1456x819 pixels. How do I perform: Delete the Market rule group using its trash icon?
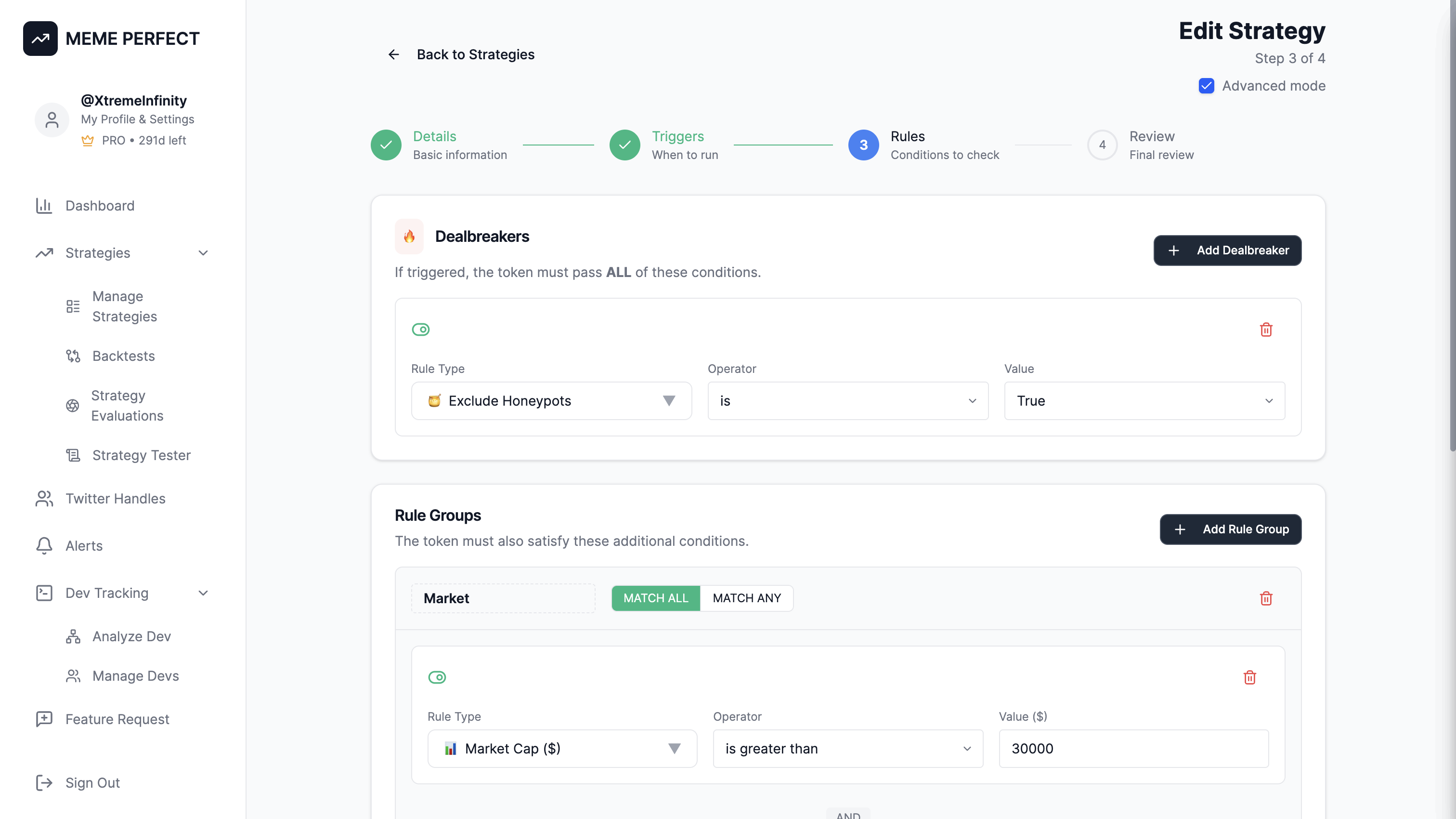tap(1266, 598)
